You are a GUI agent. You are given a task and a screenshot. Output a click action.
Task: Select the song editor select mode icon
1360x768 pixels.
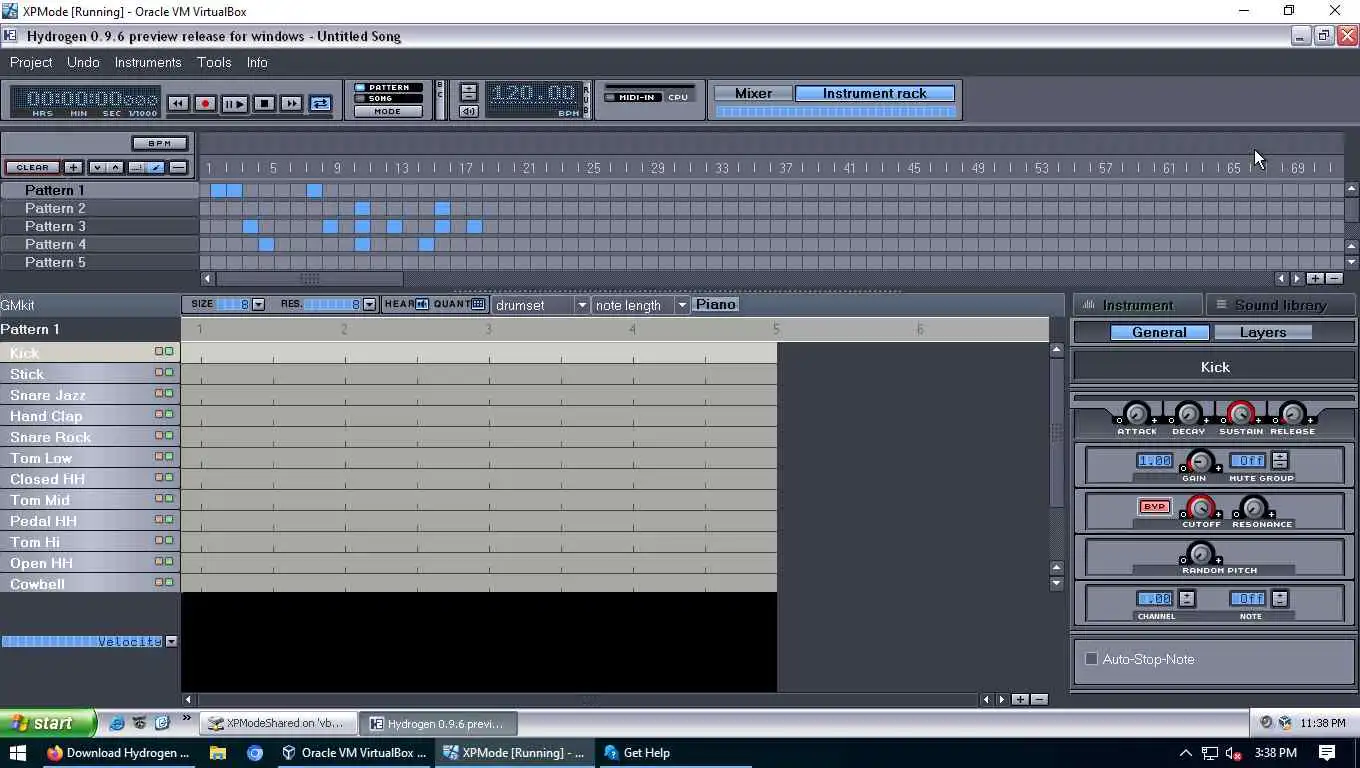click(137, 167)
